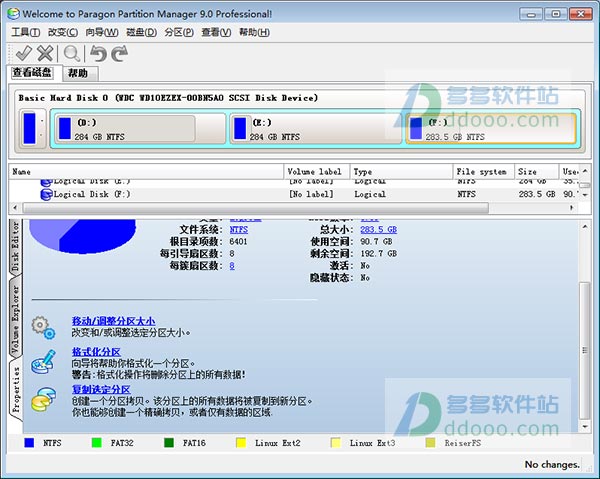Viewport: 600px width, 479px height.
Task: Click the properties panel scroll down arrow
Action: click(x=585, y=426)
